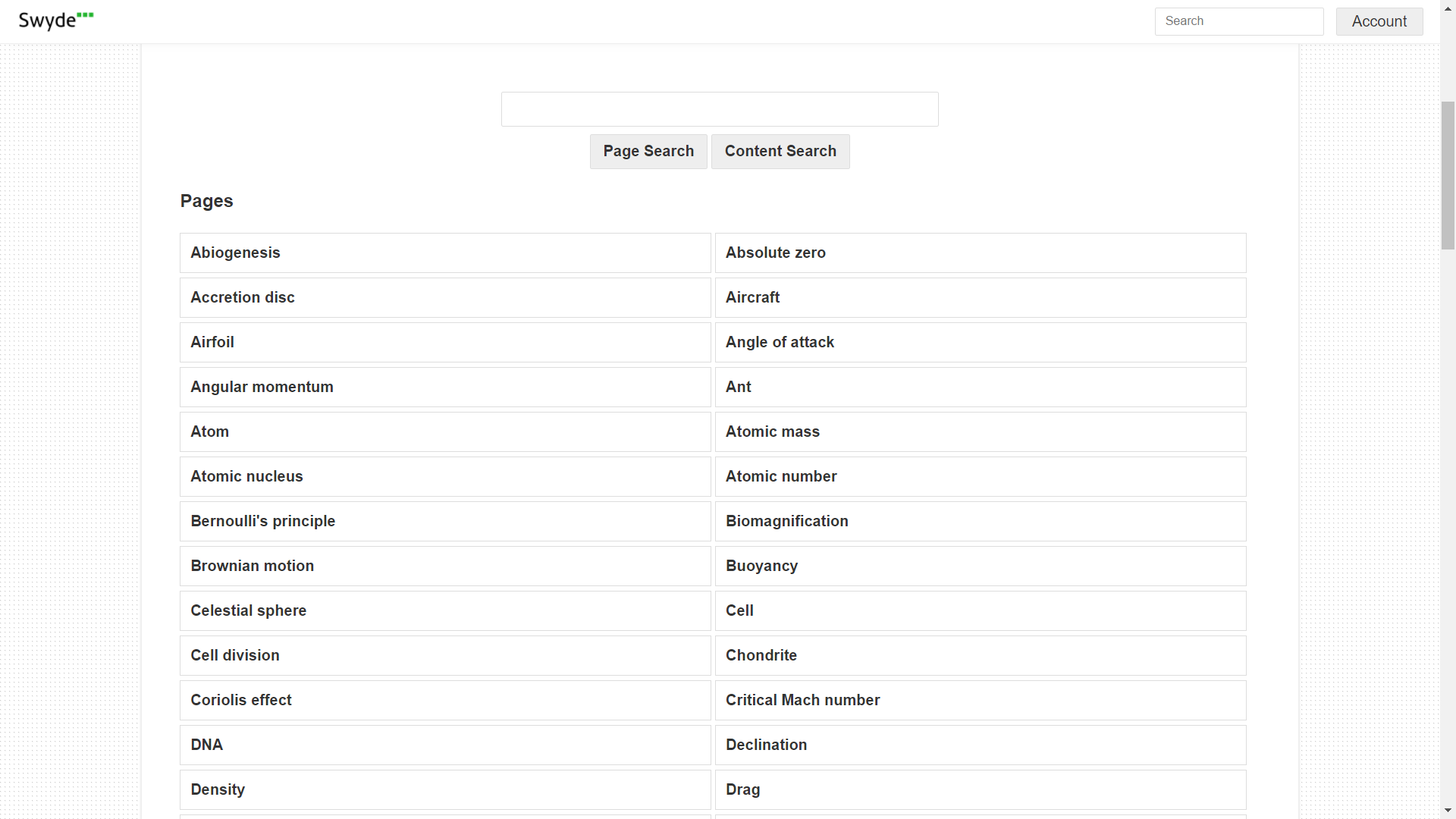1456x819 pixels.
Task: Open the Abiogenesis page
Action: click(235, 253)
